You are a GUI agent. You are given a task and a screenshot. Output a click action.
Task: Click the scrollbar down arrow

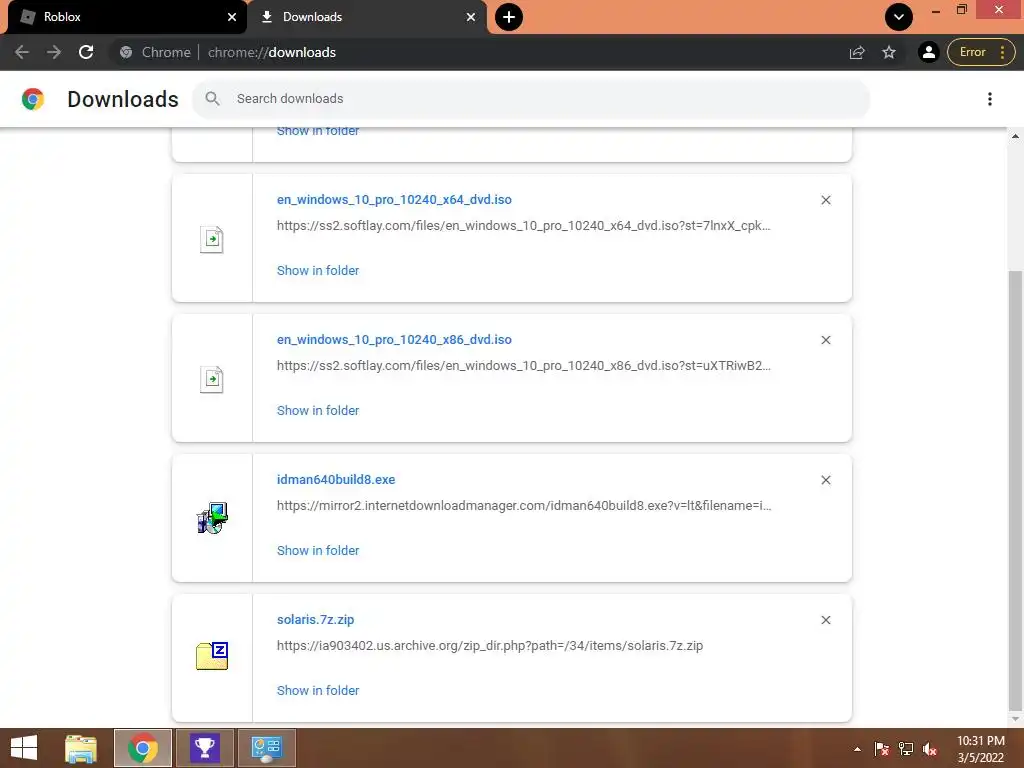click(1015, 719)
